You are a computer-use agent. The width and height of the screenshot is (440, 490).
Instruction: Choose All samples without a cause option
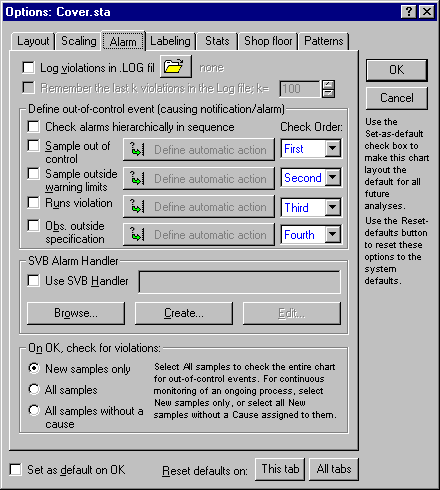pyautogui.click(x=34, y=410)
